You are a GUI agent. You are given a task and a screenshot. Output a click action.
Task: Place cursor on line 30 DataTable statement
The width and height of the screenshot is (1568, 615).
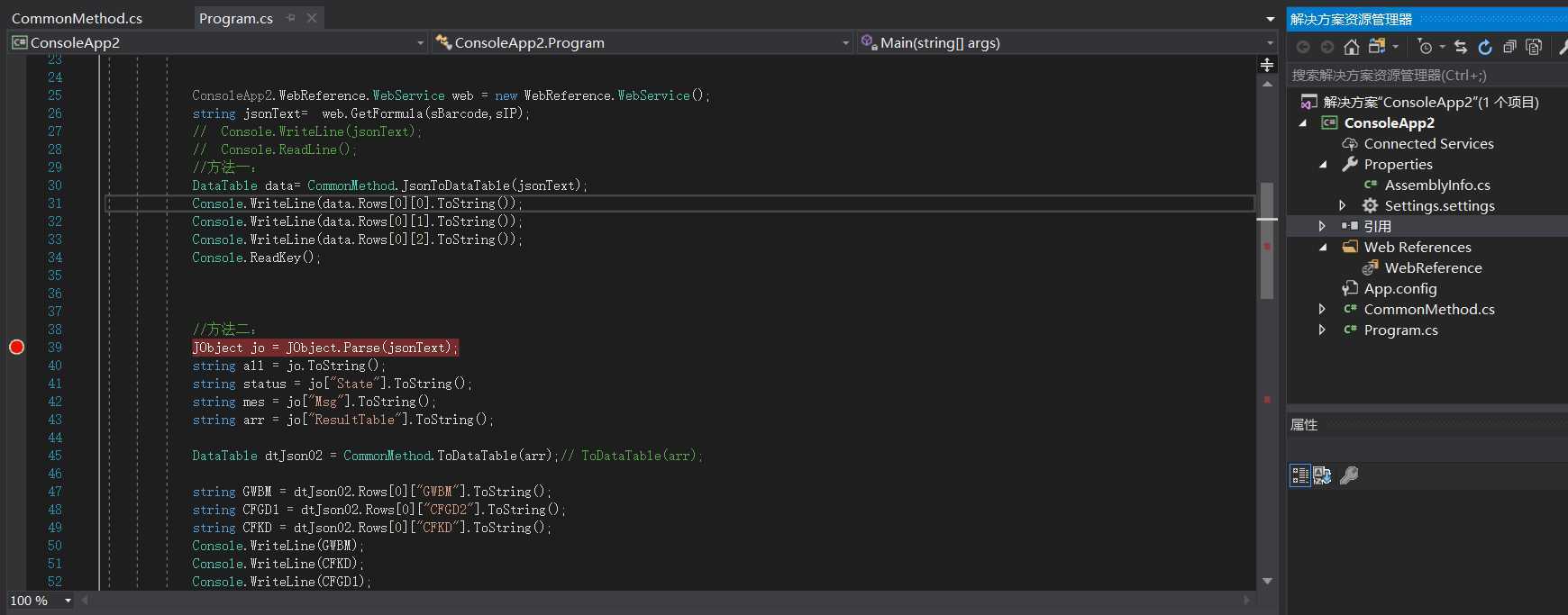tap(389, 185)
